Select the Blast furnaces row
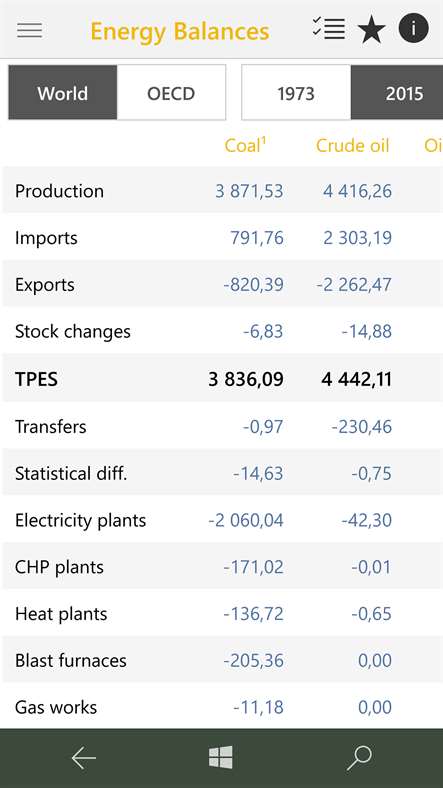 (222, 660)
